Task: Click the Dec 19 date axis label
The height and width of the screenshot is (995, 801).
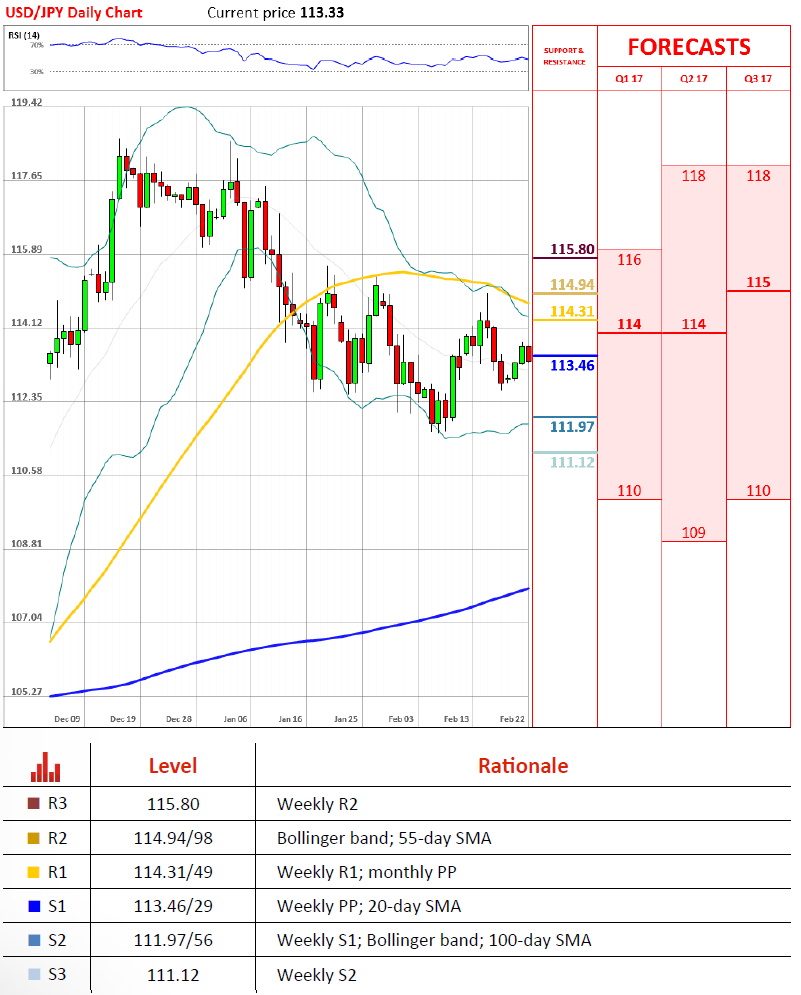Action: 123,719
